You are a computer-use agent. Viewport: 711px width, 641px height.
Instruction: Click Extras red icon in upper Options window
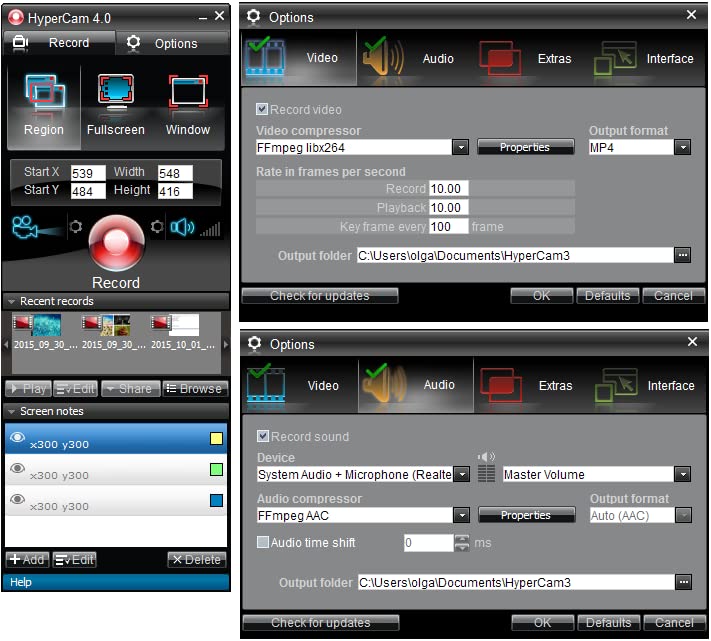pos(500,59)
